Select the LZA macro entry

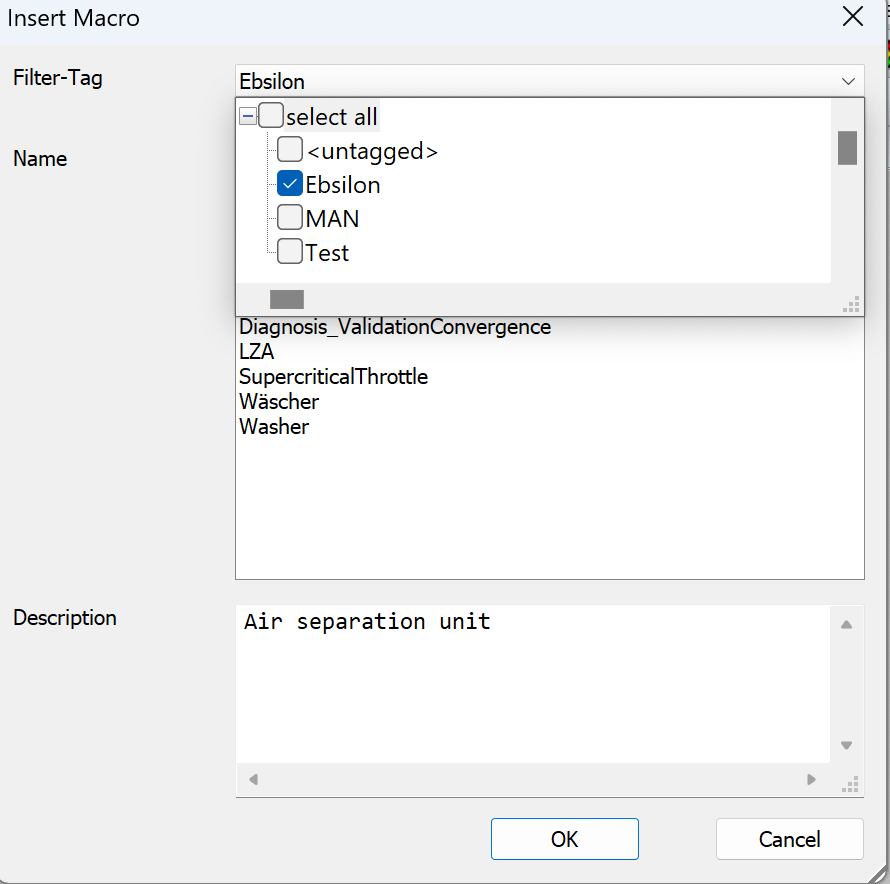pos(257,352)
